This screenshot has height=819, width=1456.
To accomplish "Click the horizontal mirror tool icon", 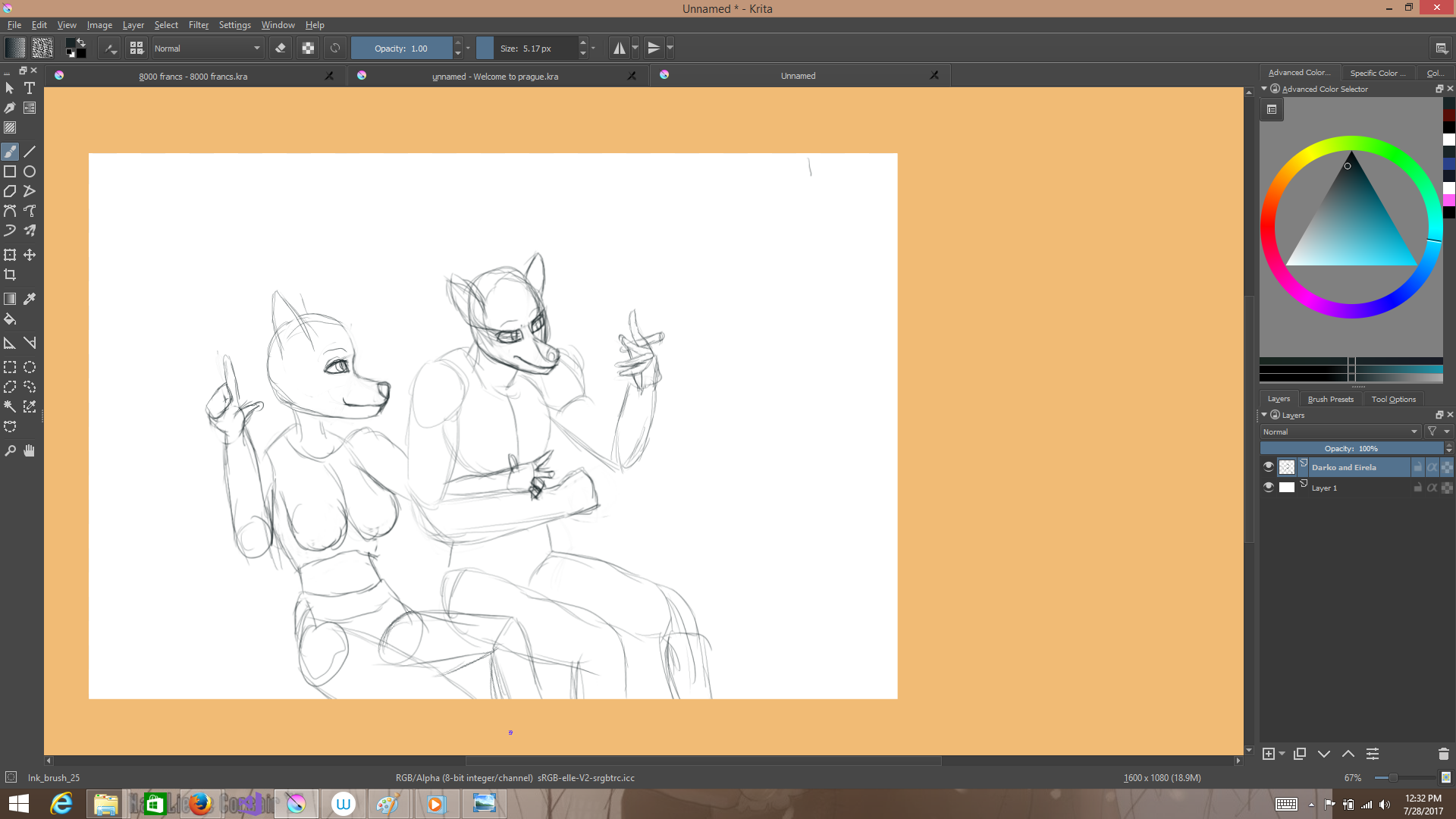I will pos(620,49).
